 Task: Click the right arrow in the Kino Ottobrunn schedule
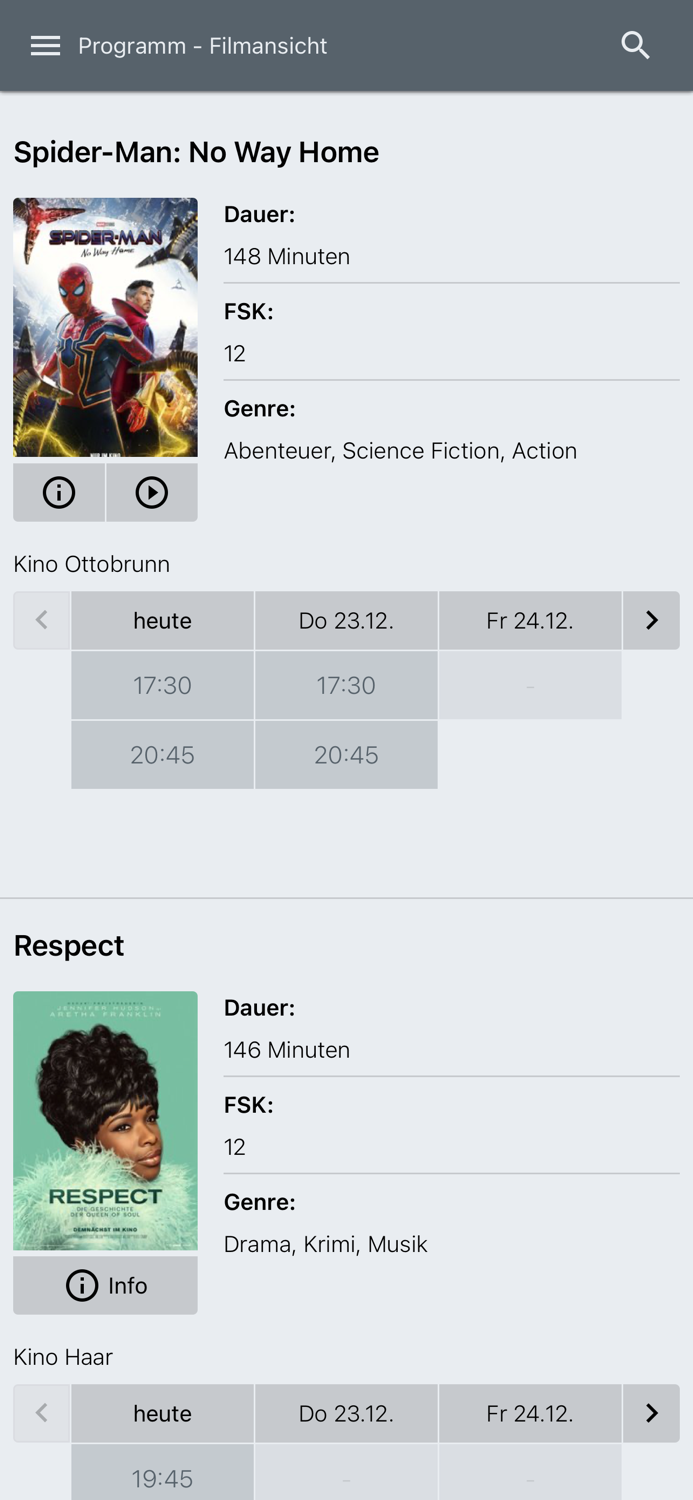tap(651, 620)
